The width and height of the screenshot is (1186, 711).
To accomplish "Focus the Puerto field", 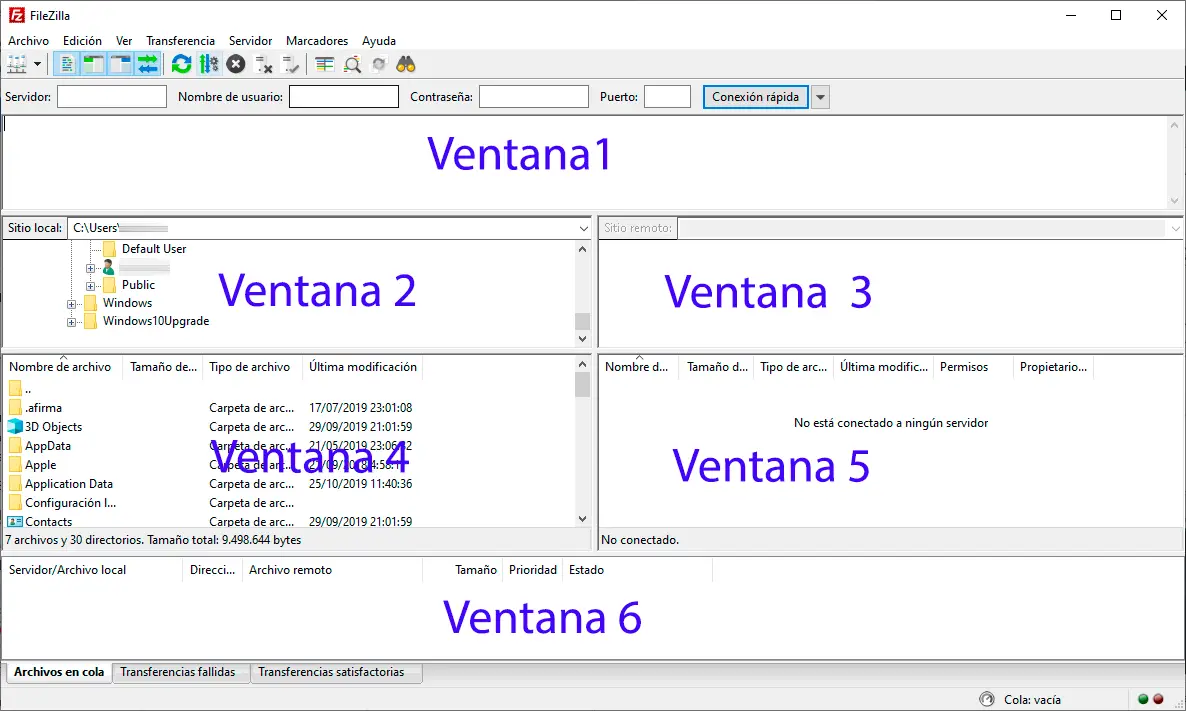I will [x=667, y=97].
